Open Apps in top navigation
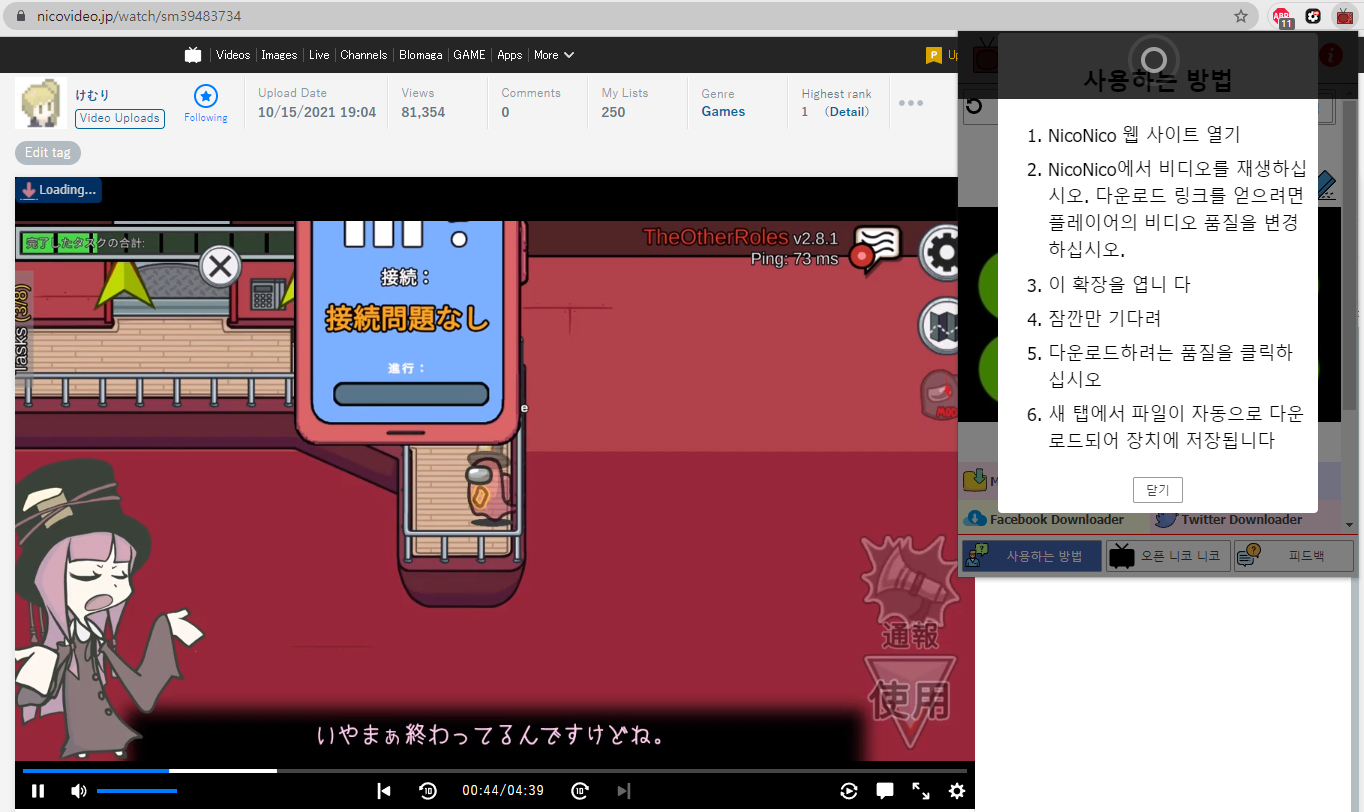1364x812 pixels. tap(510, 55)
